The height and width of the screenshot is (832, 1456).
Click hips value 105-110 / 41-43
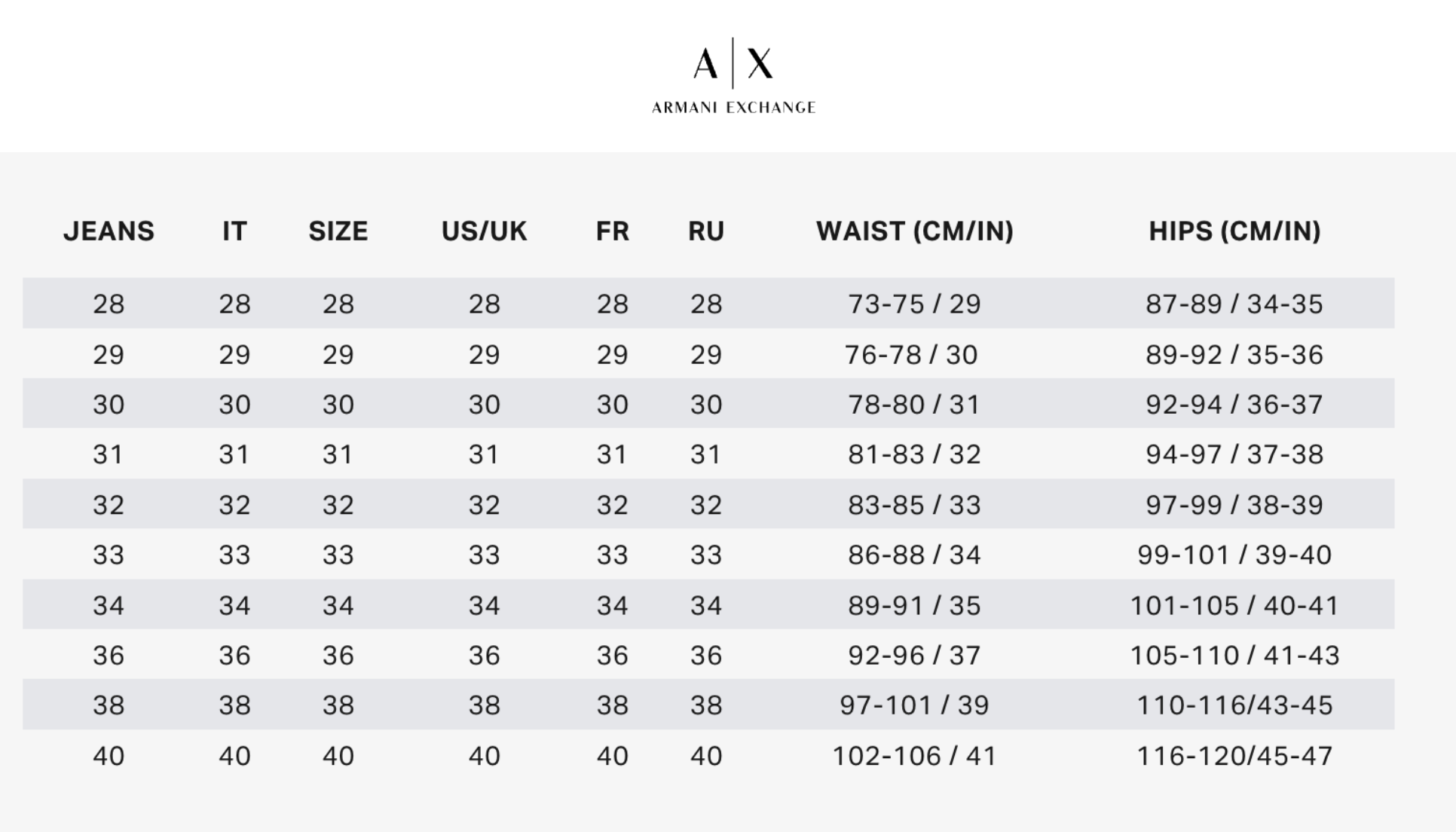[1234, 656]
